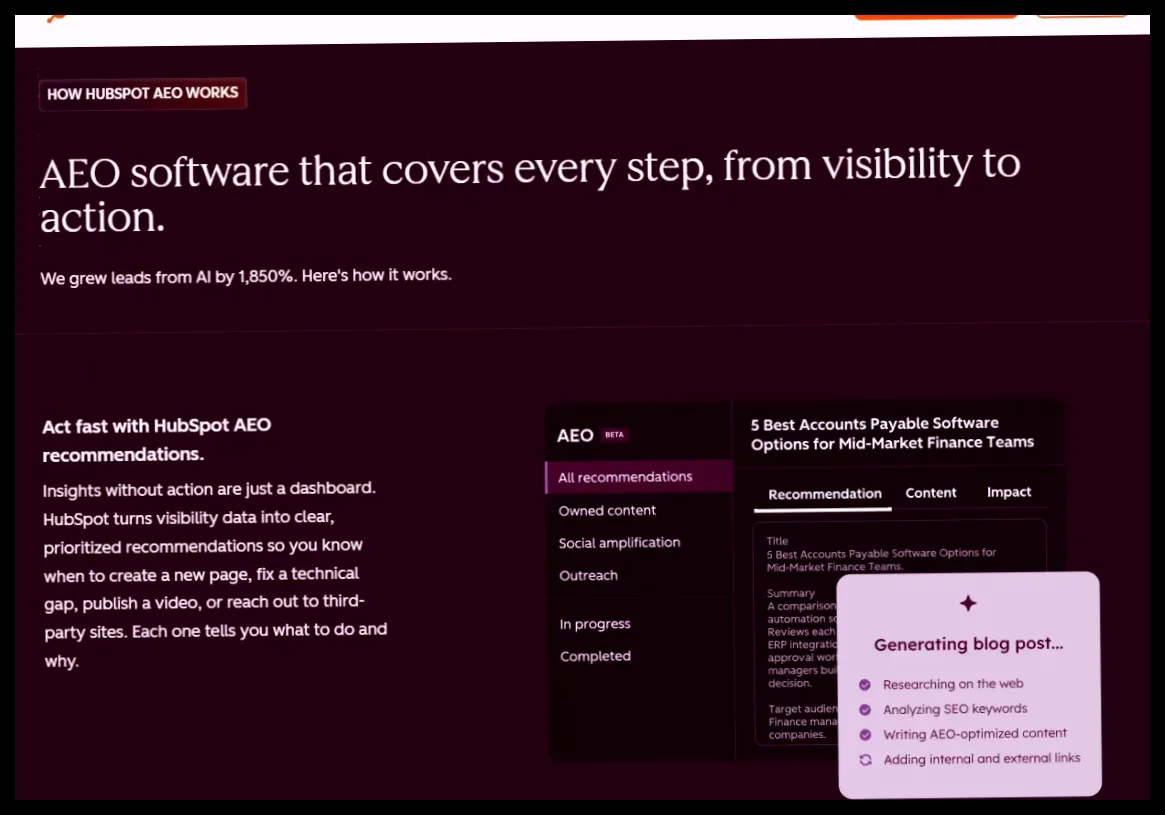Click the Summary label in the recommendation
Image resolution: width=1165 pixels, height=815 pixels.
(x=791, y=594)
